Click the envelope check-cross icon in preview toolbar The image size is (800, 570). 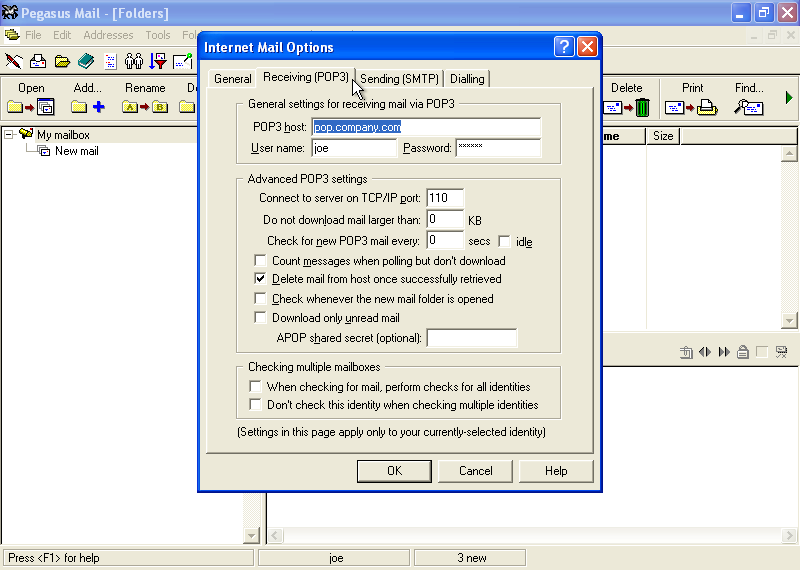[781, 352]
